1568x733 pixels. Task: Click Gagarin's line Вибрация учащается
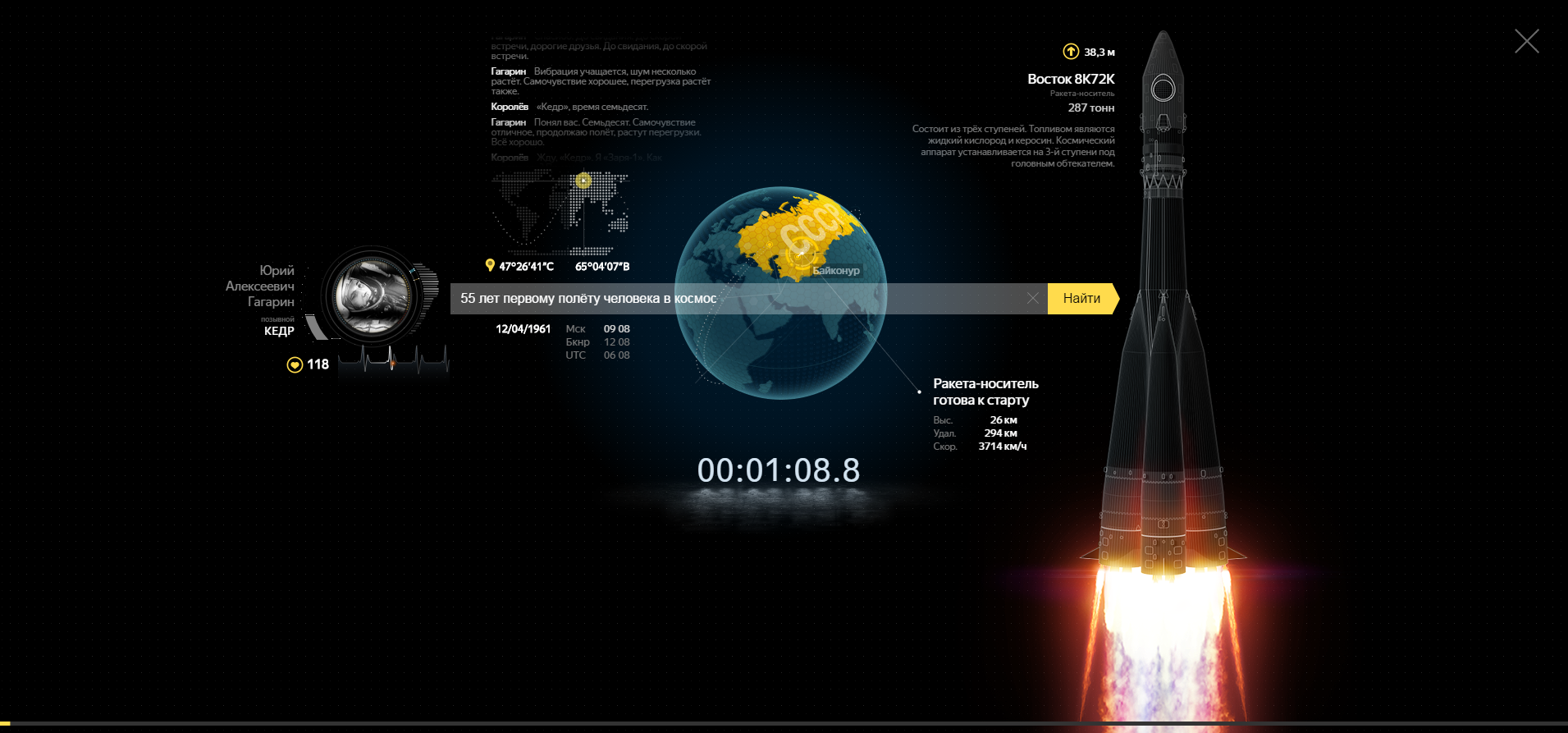601,81
